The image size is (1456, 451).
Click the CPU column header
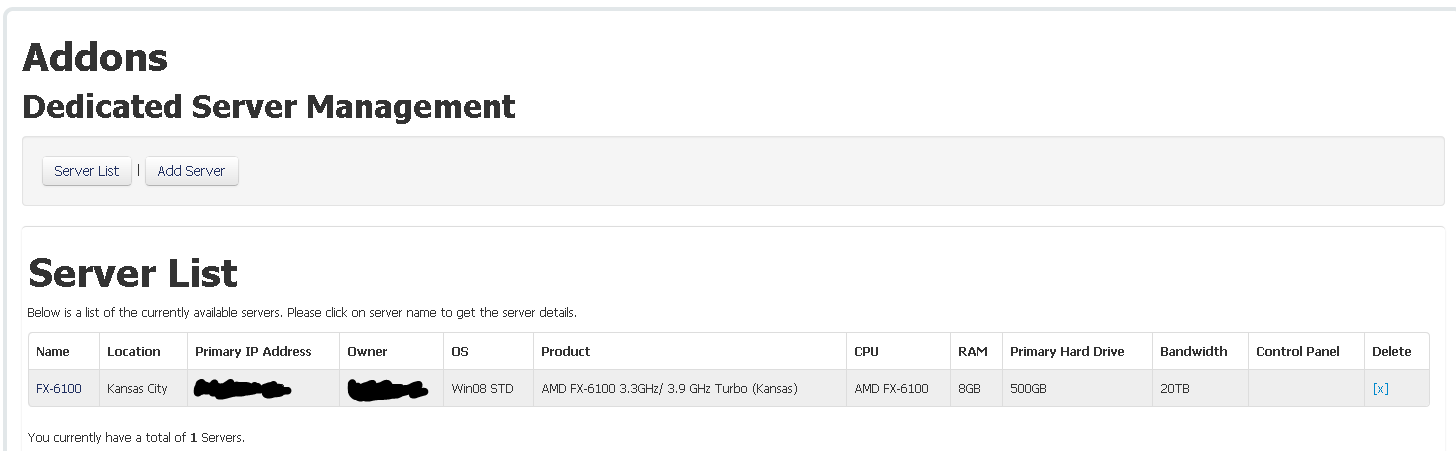pos(866,351)
